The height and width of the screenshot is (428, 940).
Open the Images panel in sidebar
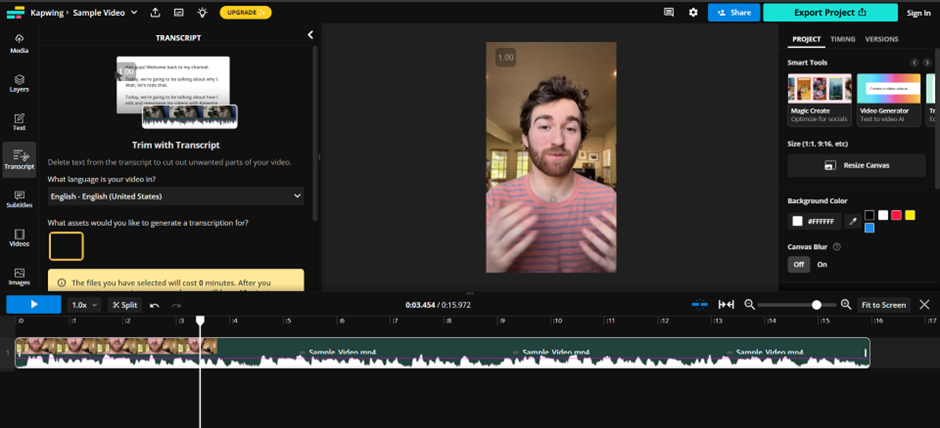pyautogui.click(x=19, y=276)
